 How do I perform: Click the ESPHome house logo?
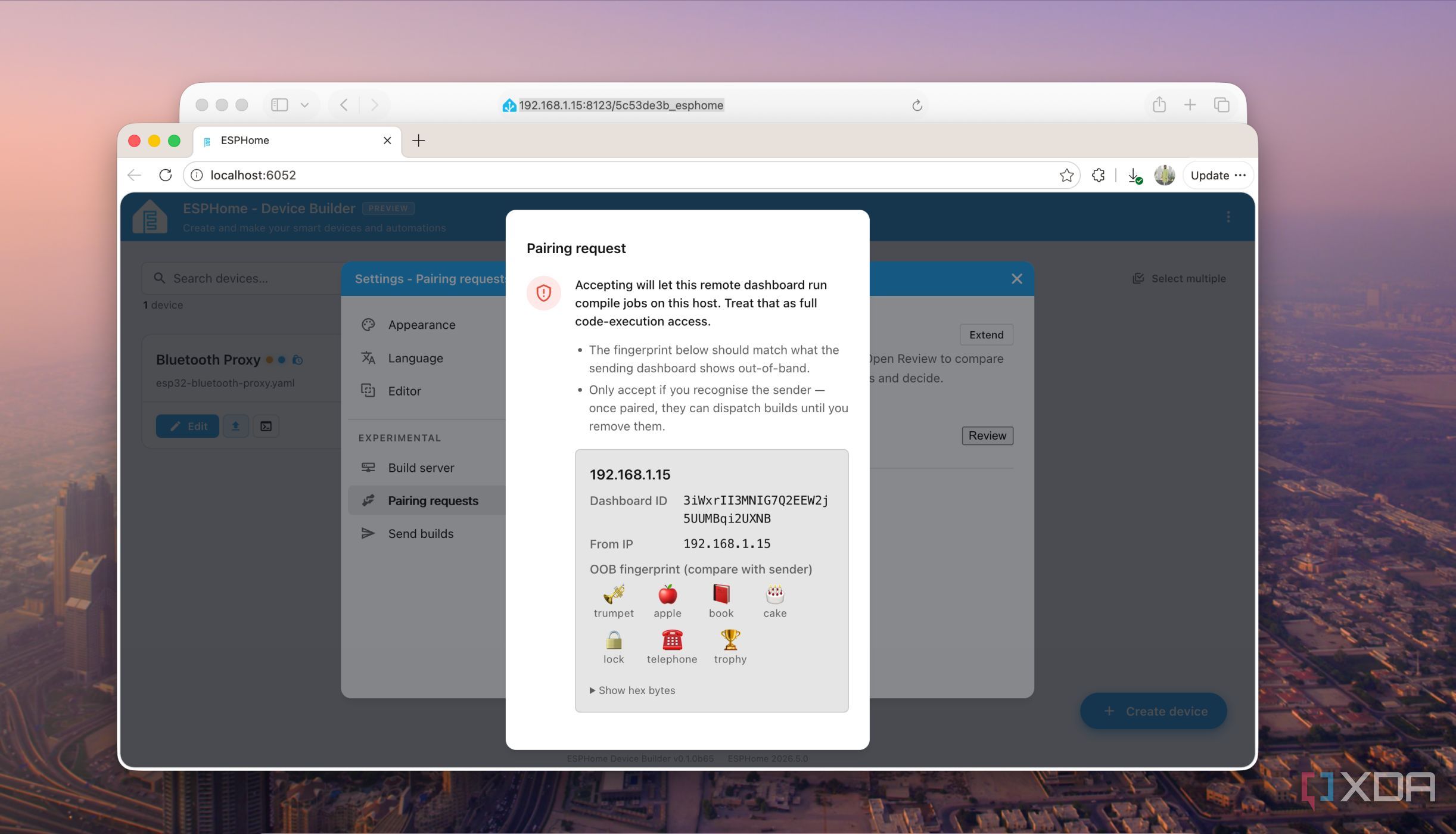click(x=150, y=217)
